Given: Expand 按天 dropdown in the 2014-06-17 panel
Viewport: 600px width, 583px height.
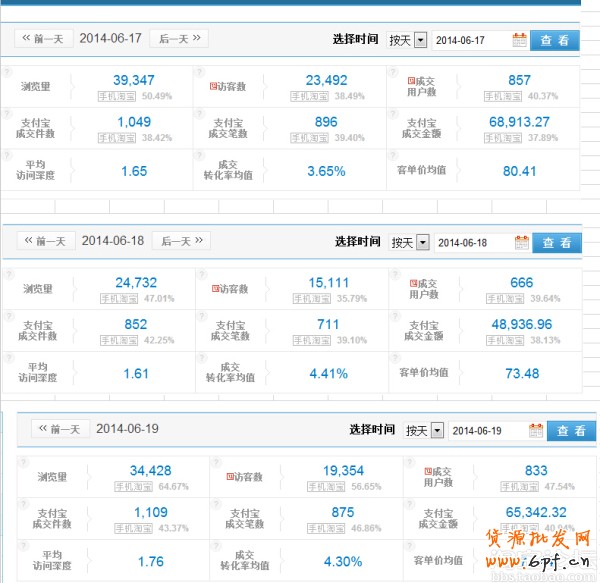Looking at the screenshot, I should click(420, 40).
